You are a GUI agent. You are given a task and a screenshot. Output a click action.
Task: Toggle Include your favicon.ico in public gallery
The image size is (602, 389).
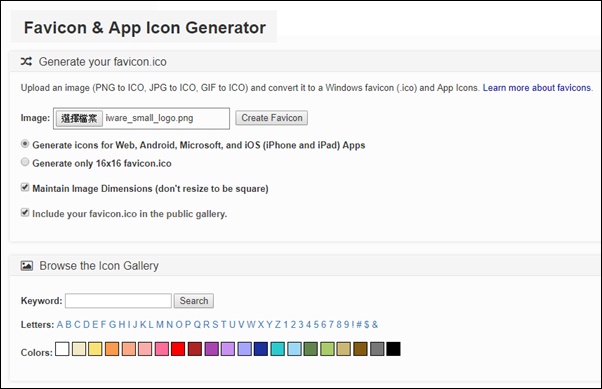click(x=25, y=212)
